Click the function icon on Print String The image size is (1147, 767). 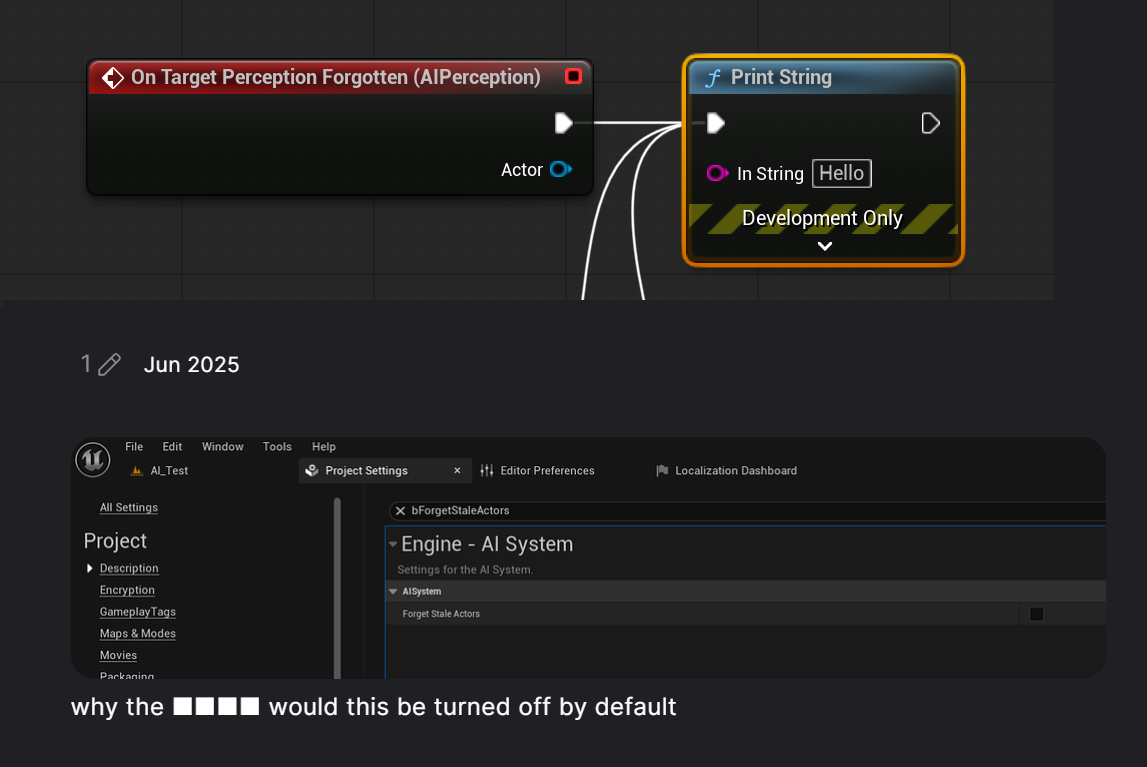coord(713,78)
